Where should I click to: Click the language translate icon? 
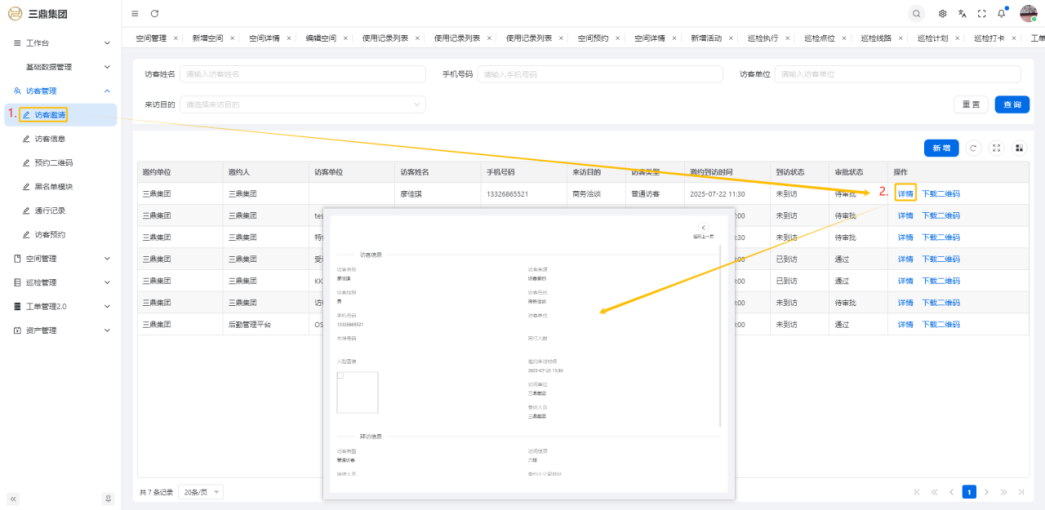(x=962, y=13)
